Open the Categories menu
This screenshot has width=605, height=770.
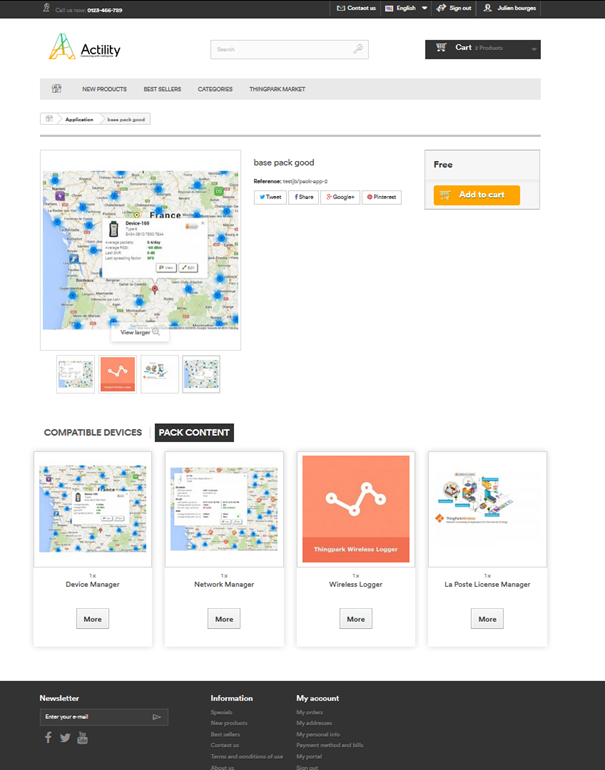[215, 89]
